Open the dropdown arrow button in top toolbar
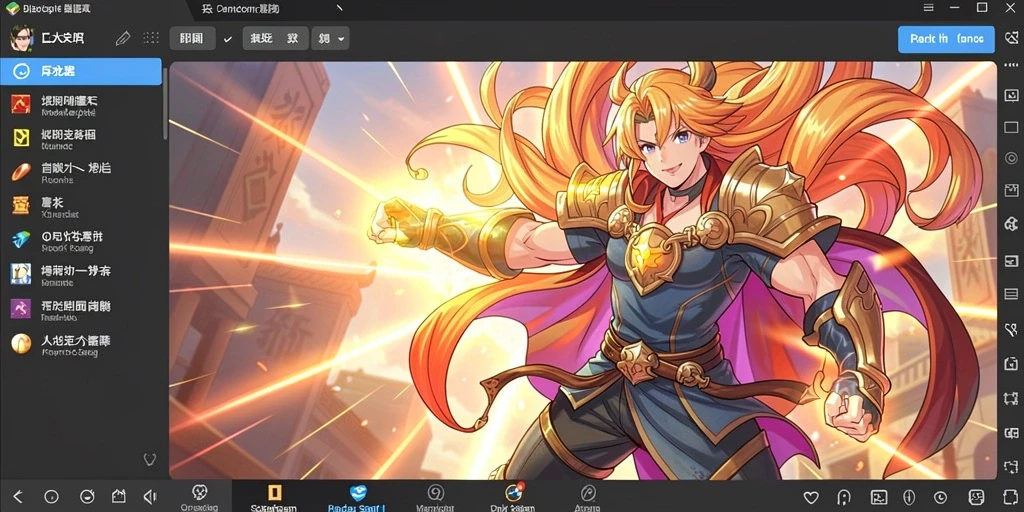Image resolution: width=1024 pixels, height=512 pixels. (330, 39)
